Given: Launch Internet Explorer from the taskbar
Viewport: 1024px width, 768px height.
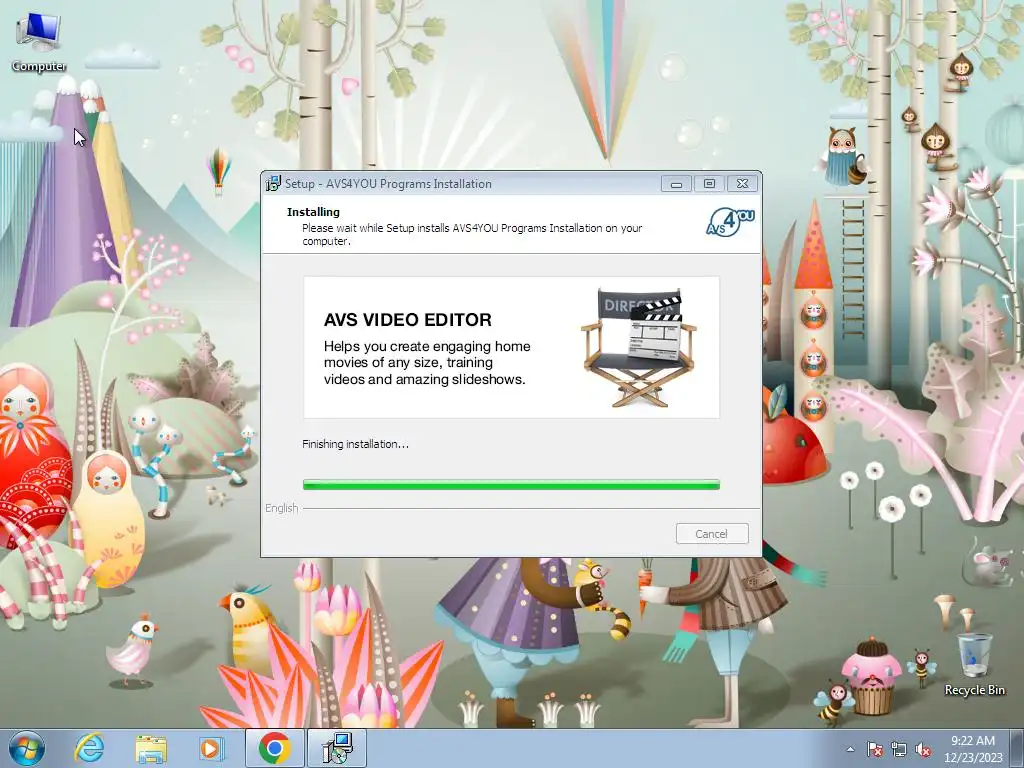Looking at the screenshot, I should pyautogui.click(x=89, y=748).
